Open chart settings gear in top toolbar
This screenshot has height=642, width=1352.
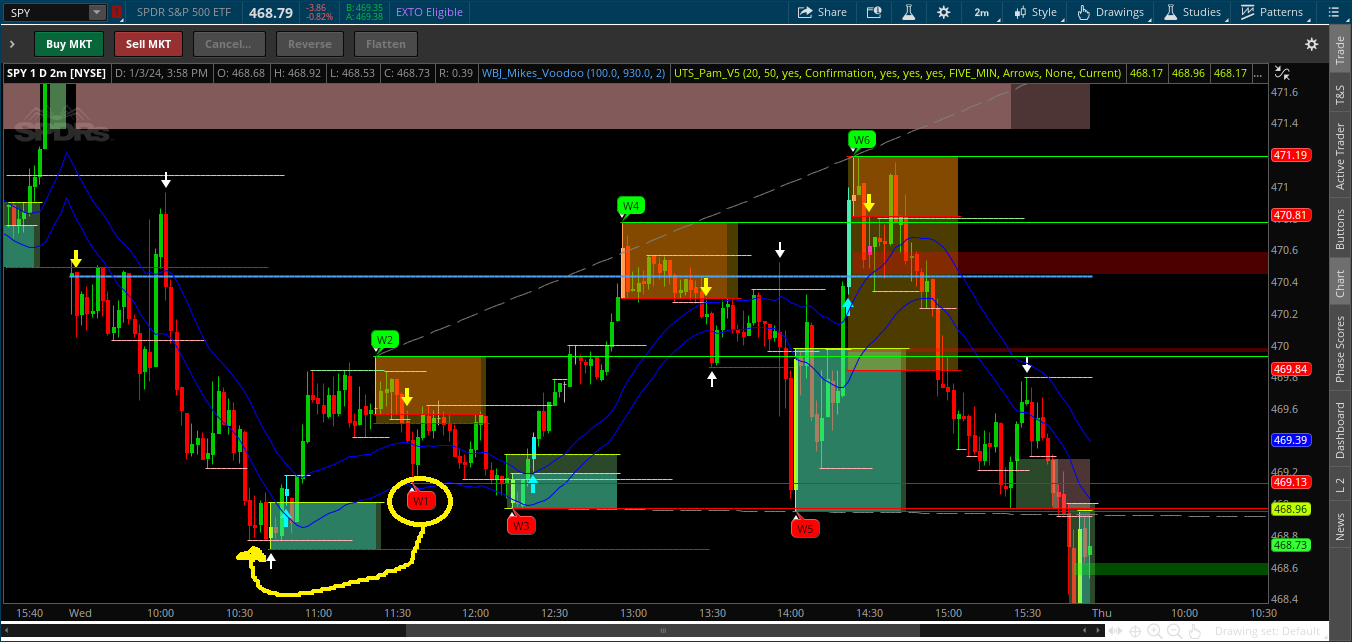click(944, 12)
